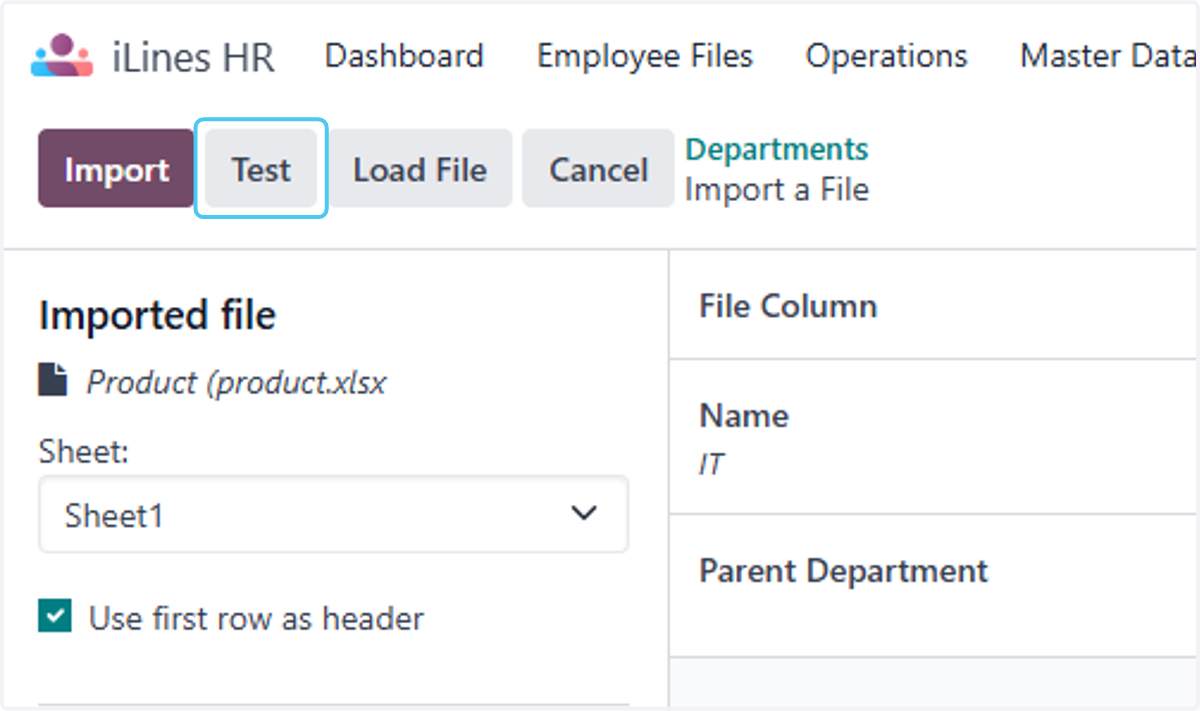The width and height of the screenshot is (1200, 711).
Task: Click the Sheet: label
Action: [x=84, y=452]
